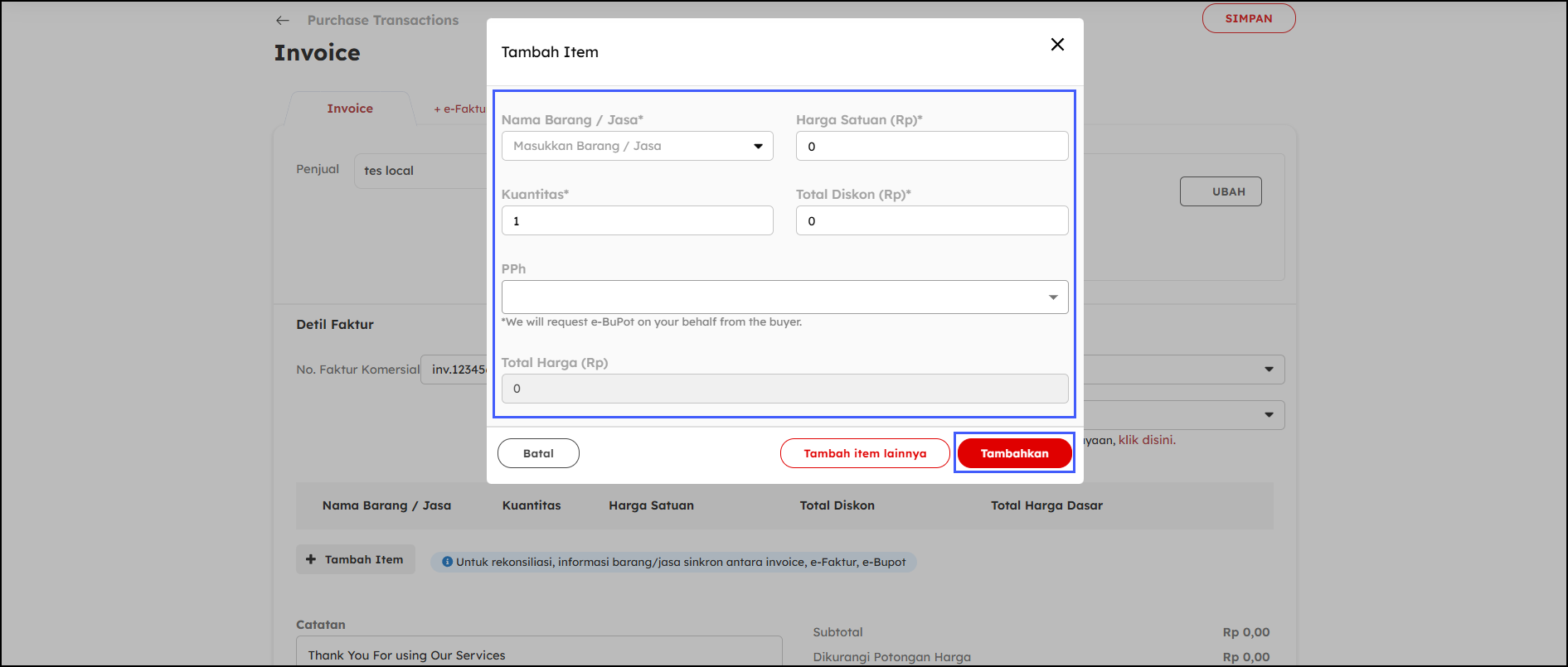Cancel with the Batal button
The height and width of the screenshot is (667, 1568).
coord(538,453)
